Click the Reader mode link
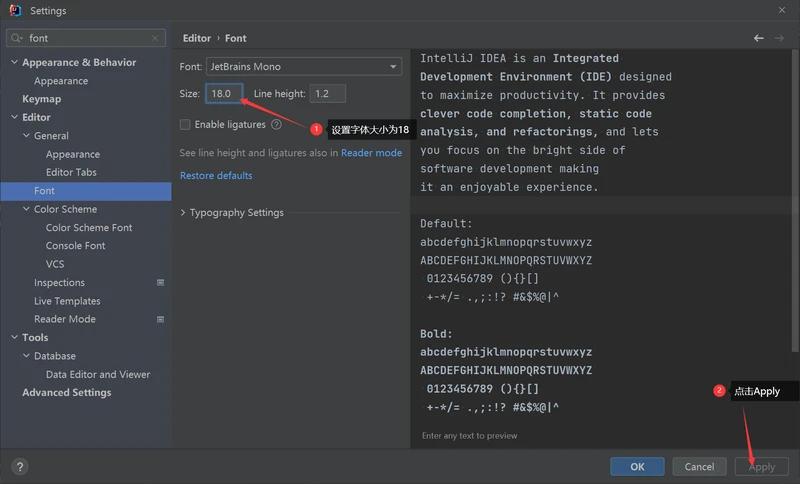The image size is (800, 484). coord(371,153)
